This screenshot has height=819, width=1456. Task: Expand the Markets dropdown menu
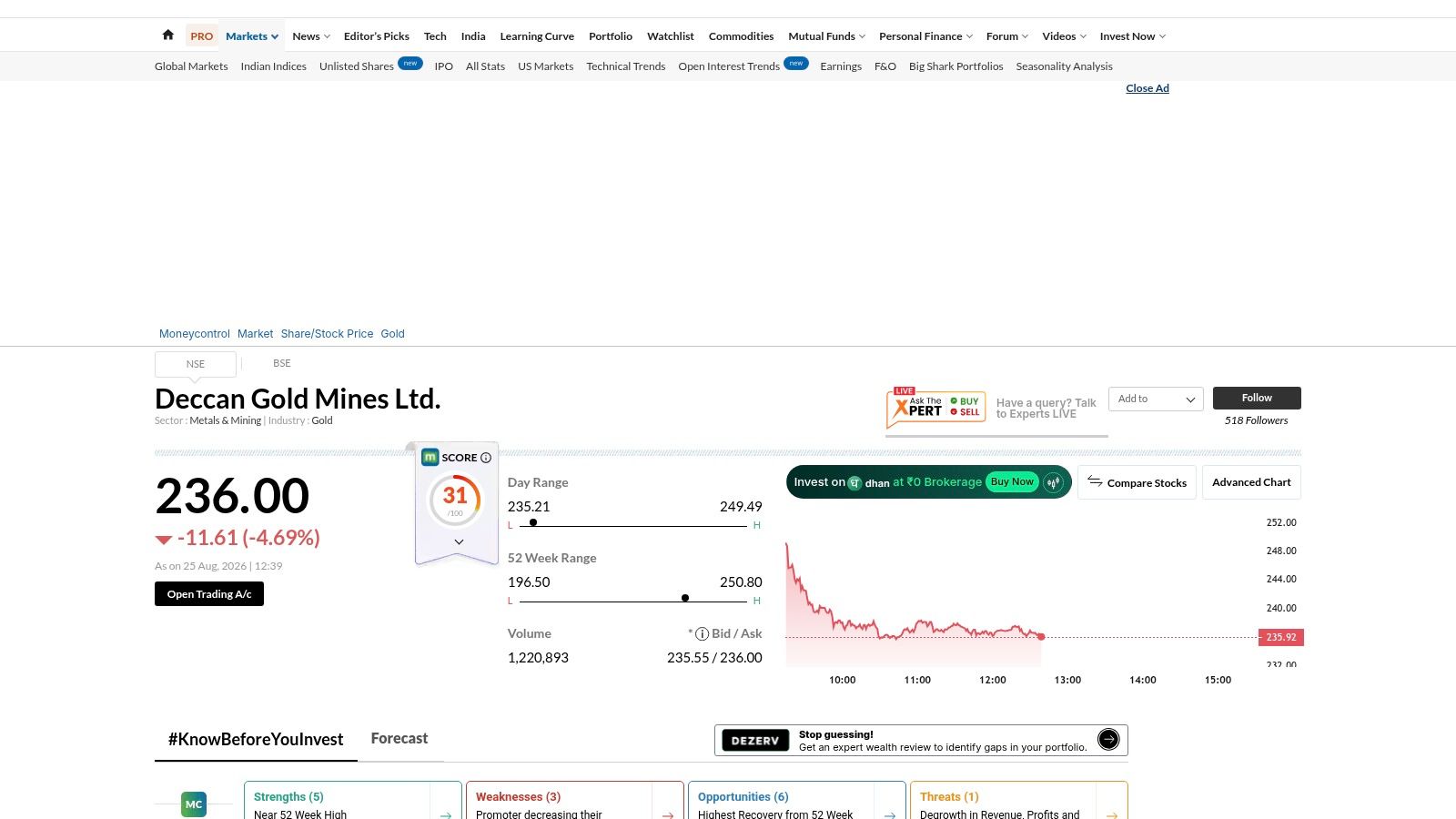click(252, 36)
